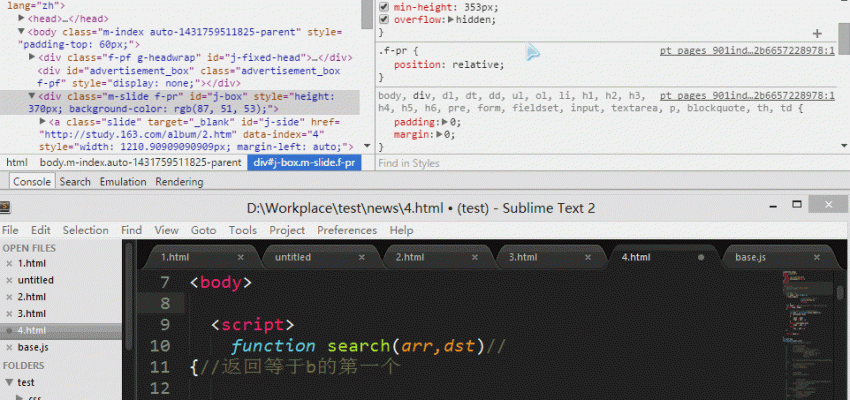
Task: Collapse the body m-index element node
Action: tap(22, 31)
